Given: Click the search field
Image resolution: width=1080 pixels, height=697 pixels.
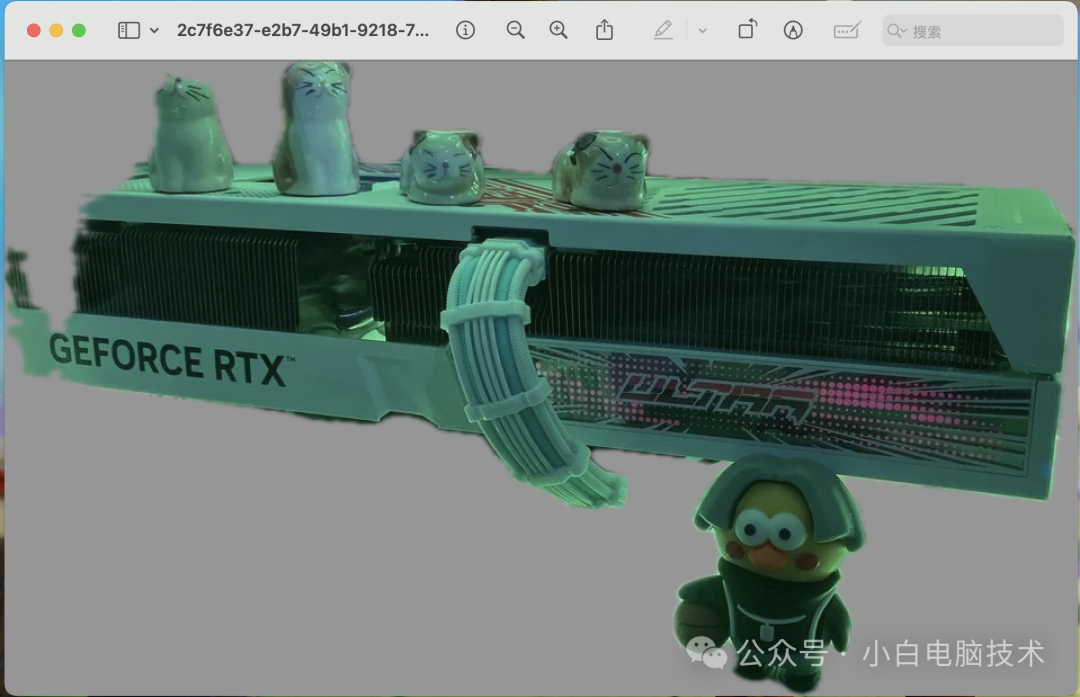Looking at the screenshot, I should [x=973, y=31].
